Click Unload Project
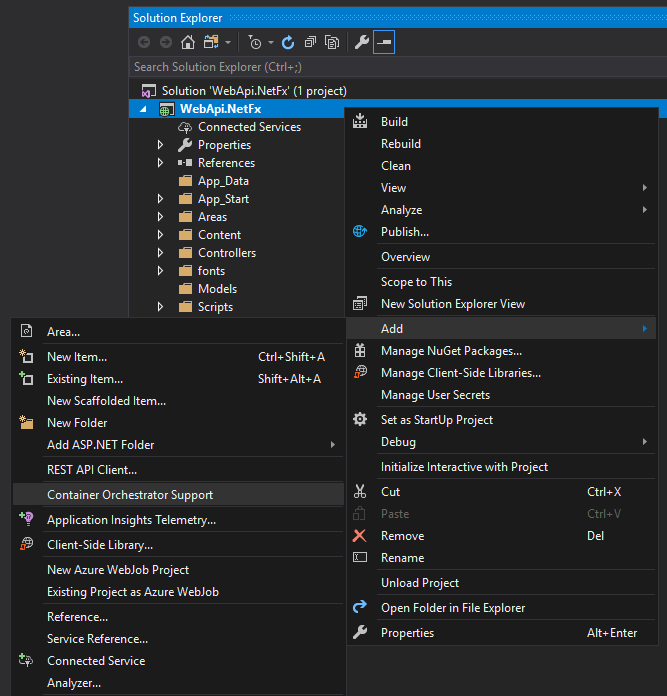667x696 pixels. coord(501,583)
